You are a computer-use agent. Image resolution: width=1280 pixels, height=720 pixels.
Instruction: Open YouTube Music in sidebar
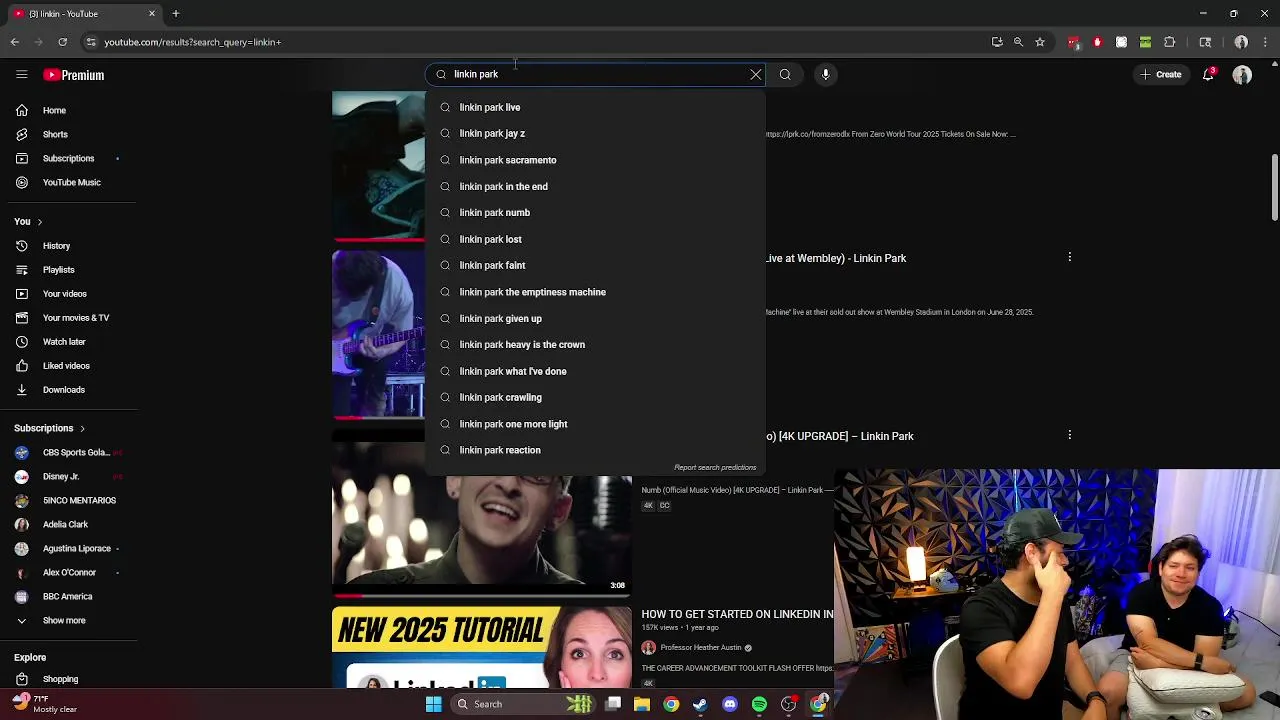(x=70, y=182)
